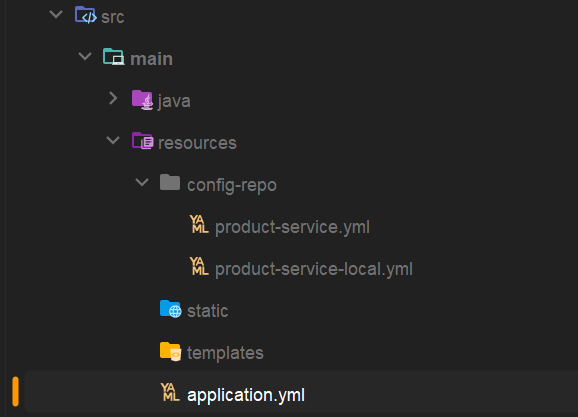Screen dimensions: 578x417
Task: Click the blue static web folder icon
Action: click(170, 309)
